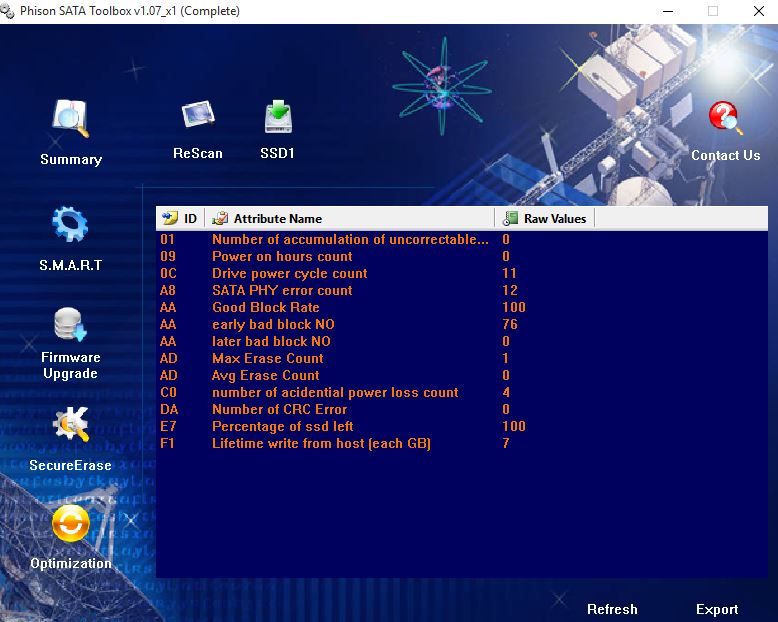
Task: Select 'early bad block NO' row
Action: [461, 324]
